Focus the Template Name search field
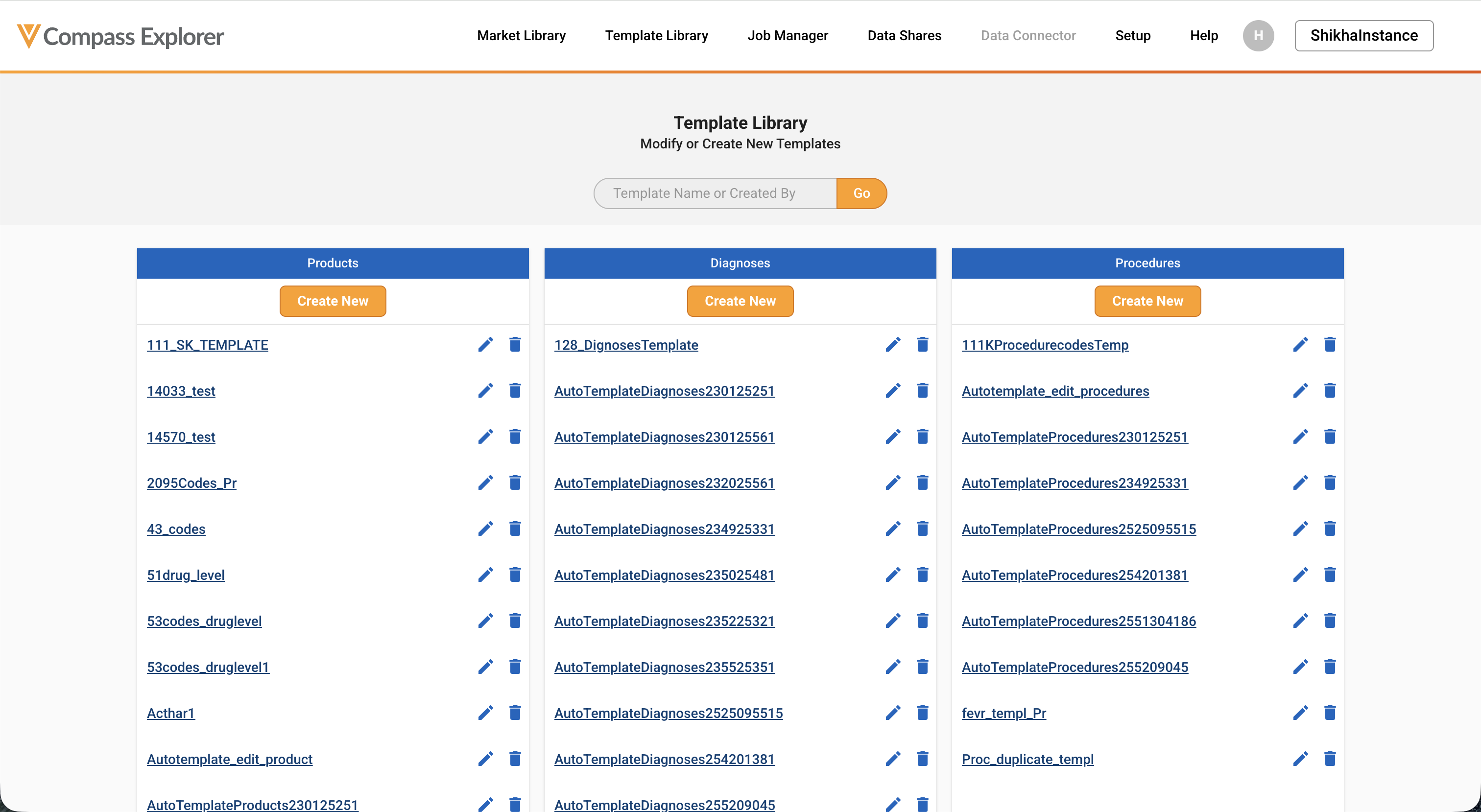 [715, 193]
